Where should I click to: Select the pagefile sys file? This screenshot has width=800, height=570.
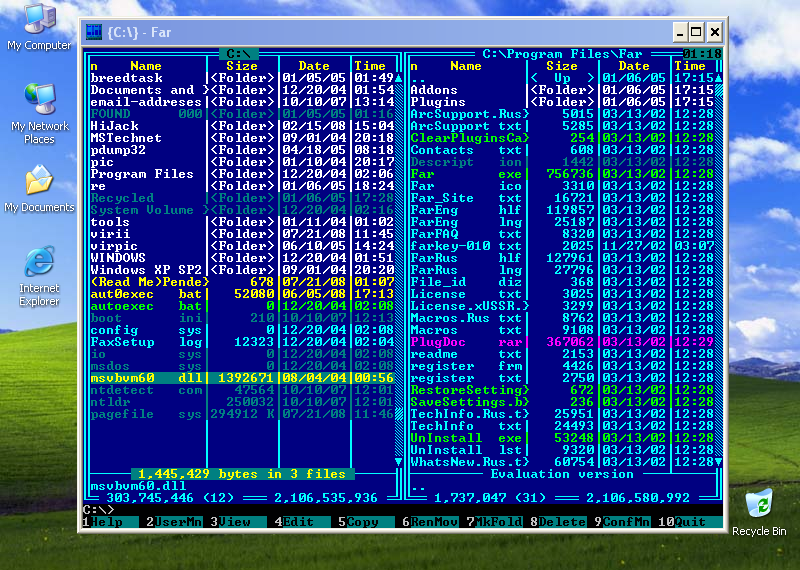242,414
